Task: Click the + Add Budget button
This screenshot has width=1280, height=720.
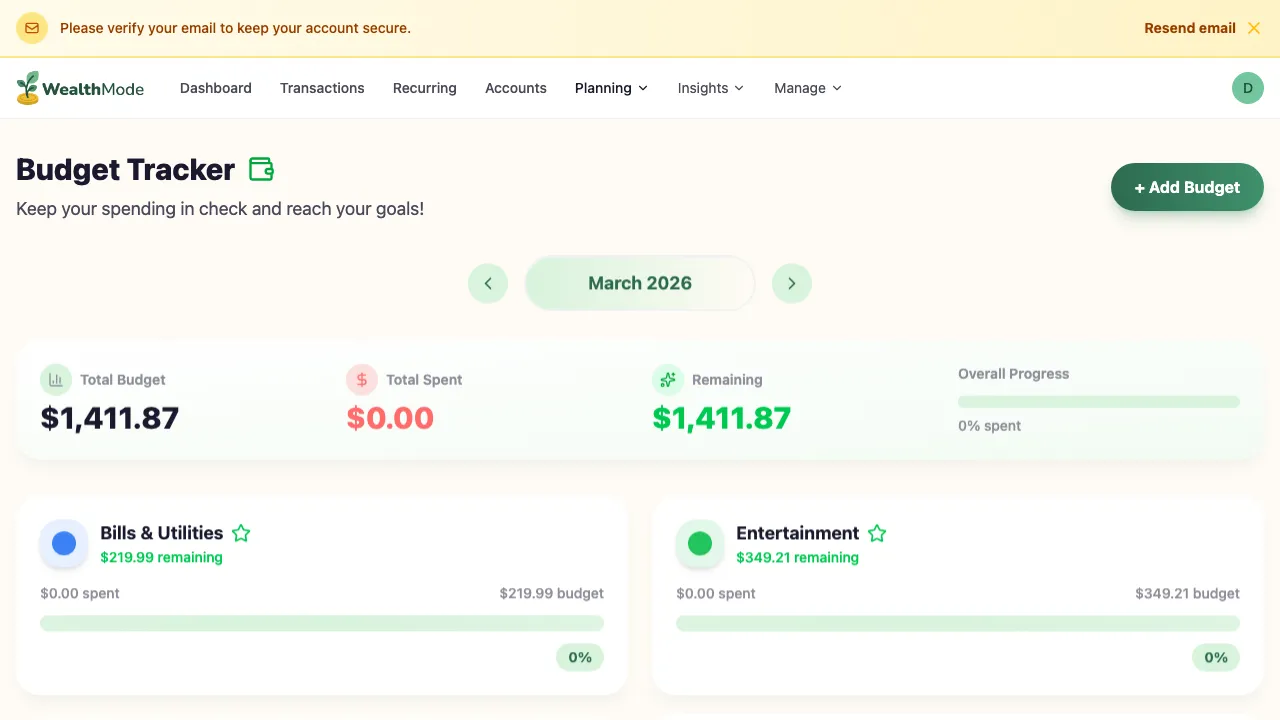Action: (1187, 187)
